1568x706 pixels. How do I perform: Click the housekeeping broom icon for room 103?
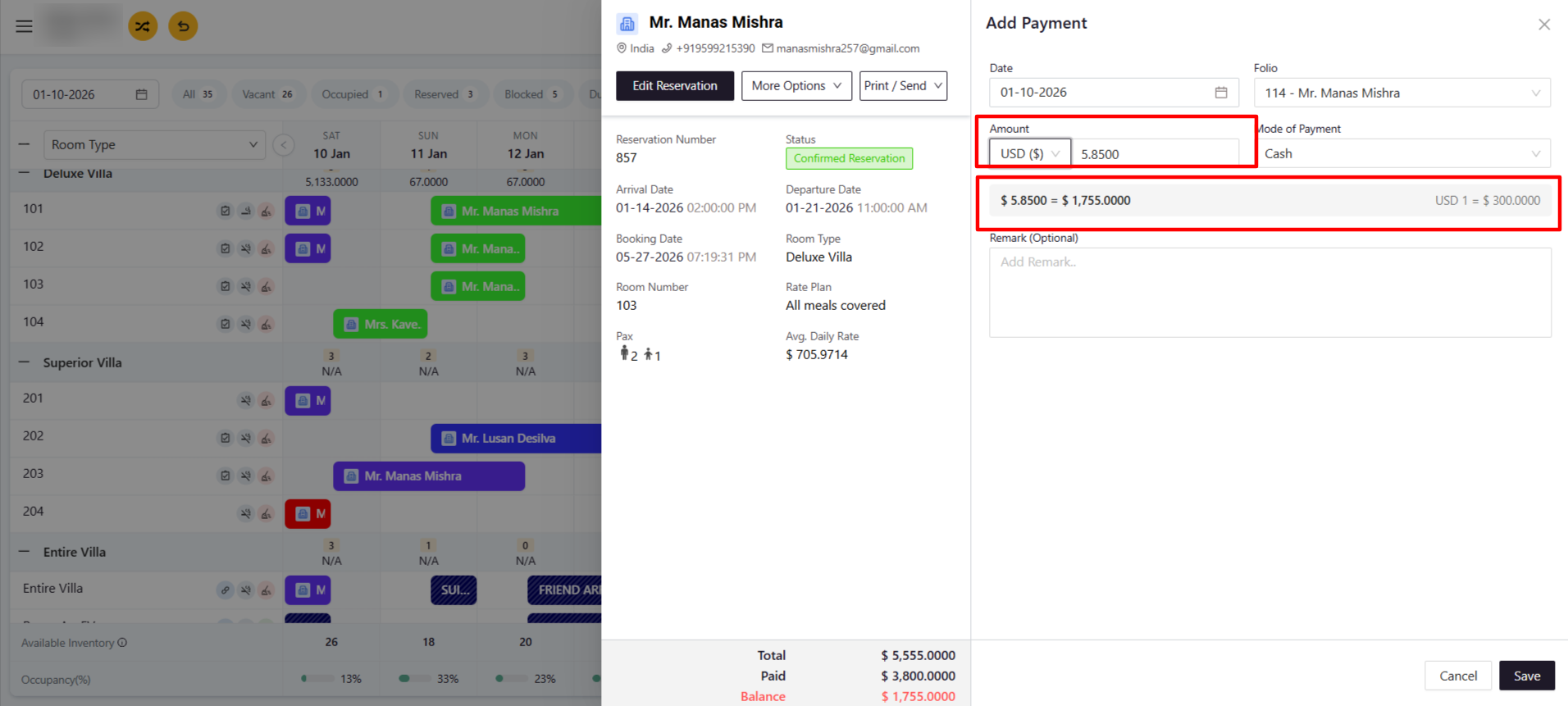click(267, 286)
